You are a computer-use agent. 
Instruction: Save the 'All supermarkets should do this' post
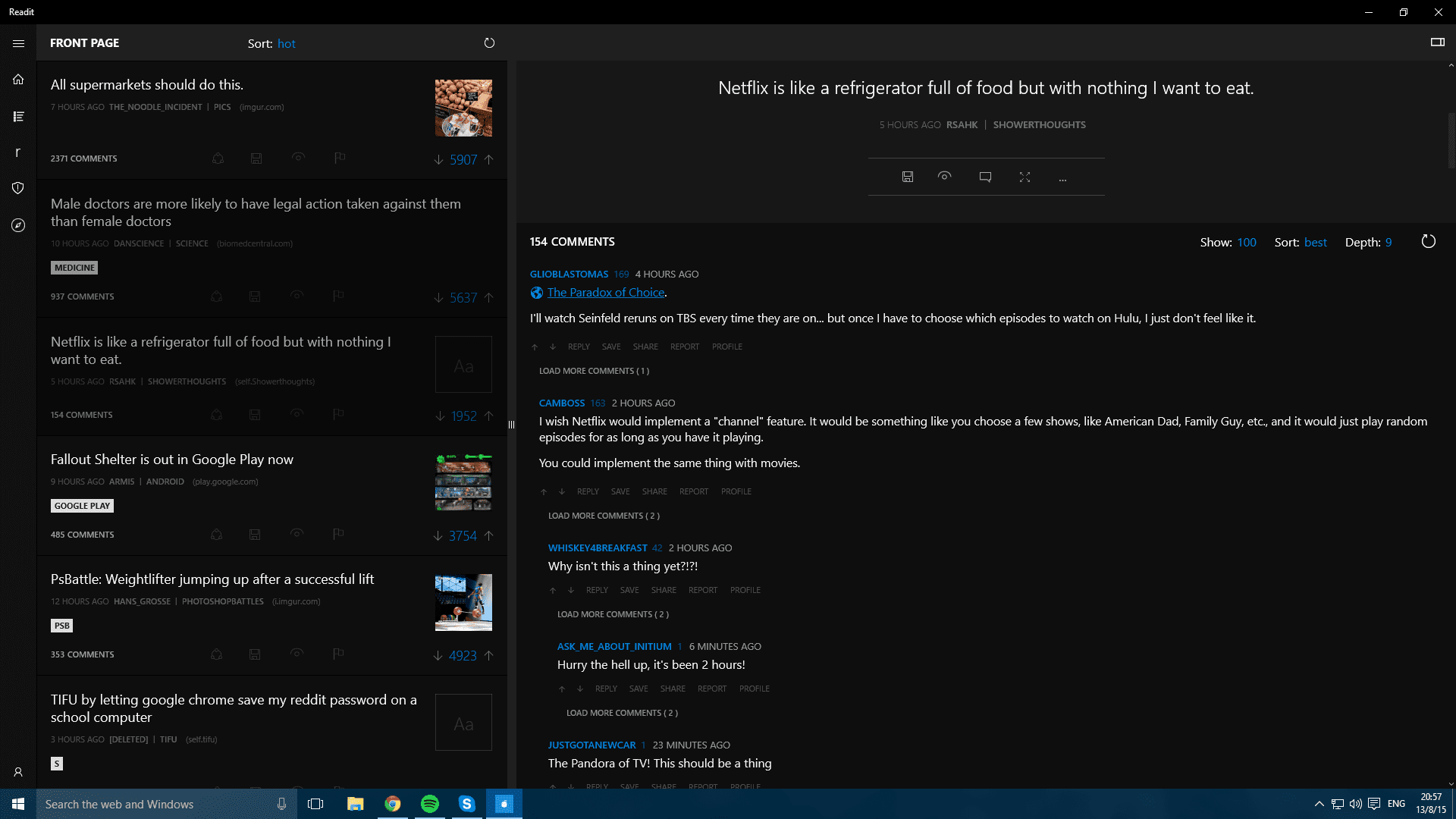[256, 158]
